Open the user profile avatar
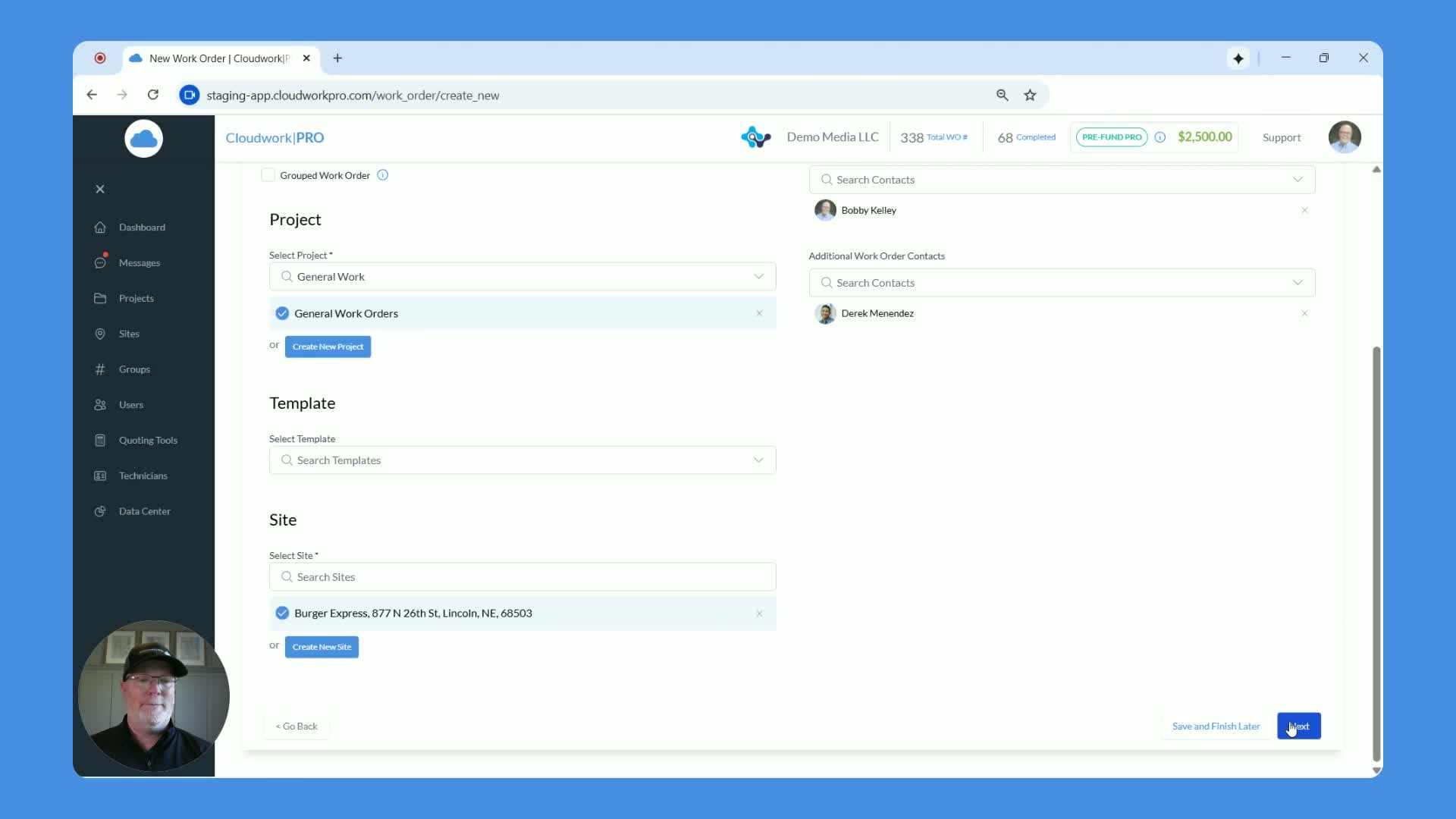 coord(1345,137)
